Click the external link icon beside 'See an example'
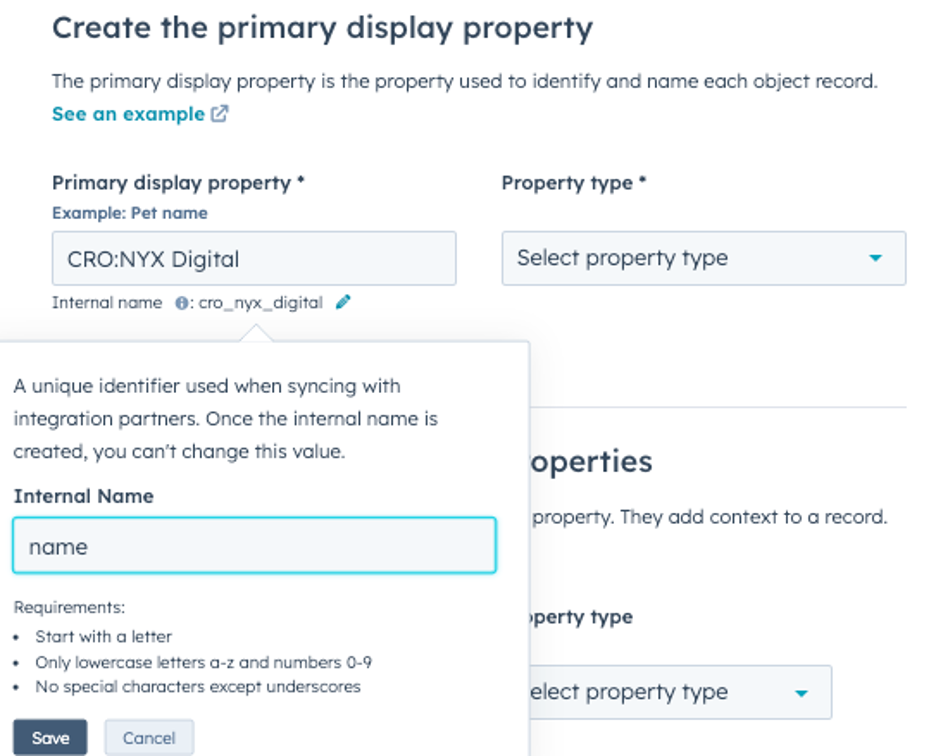 click(x=220, y=114)
